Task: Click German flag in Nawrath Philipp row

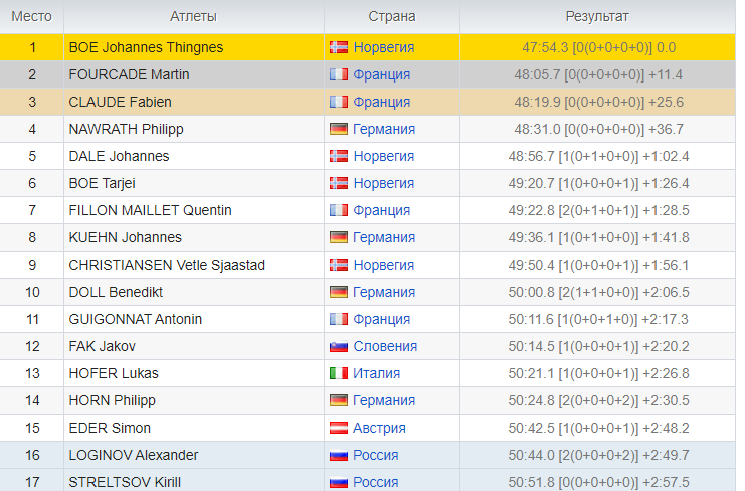Action: coord(338,129)
